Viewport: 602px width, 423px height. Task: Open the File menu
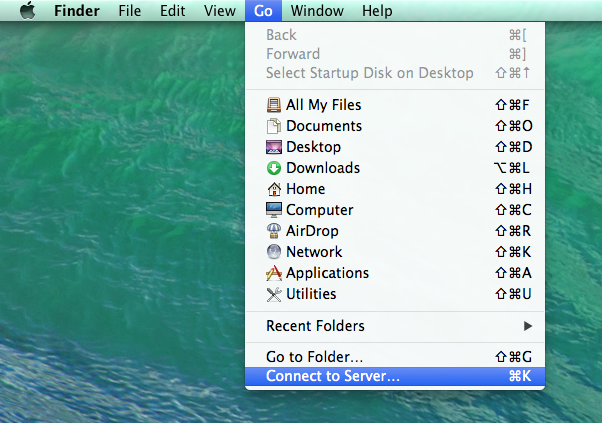pyautogui.click(x=129, y=11)
